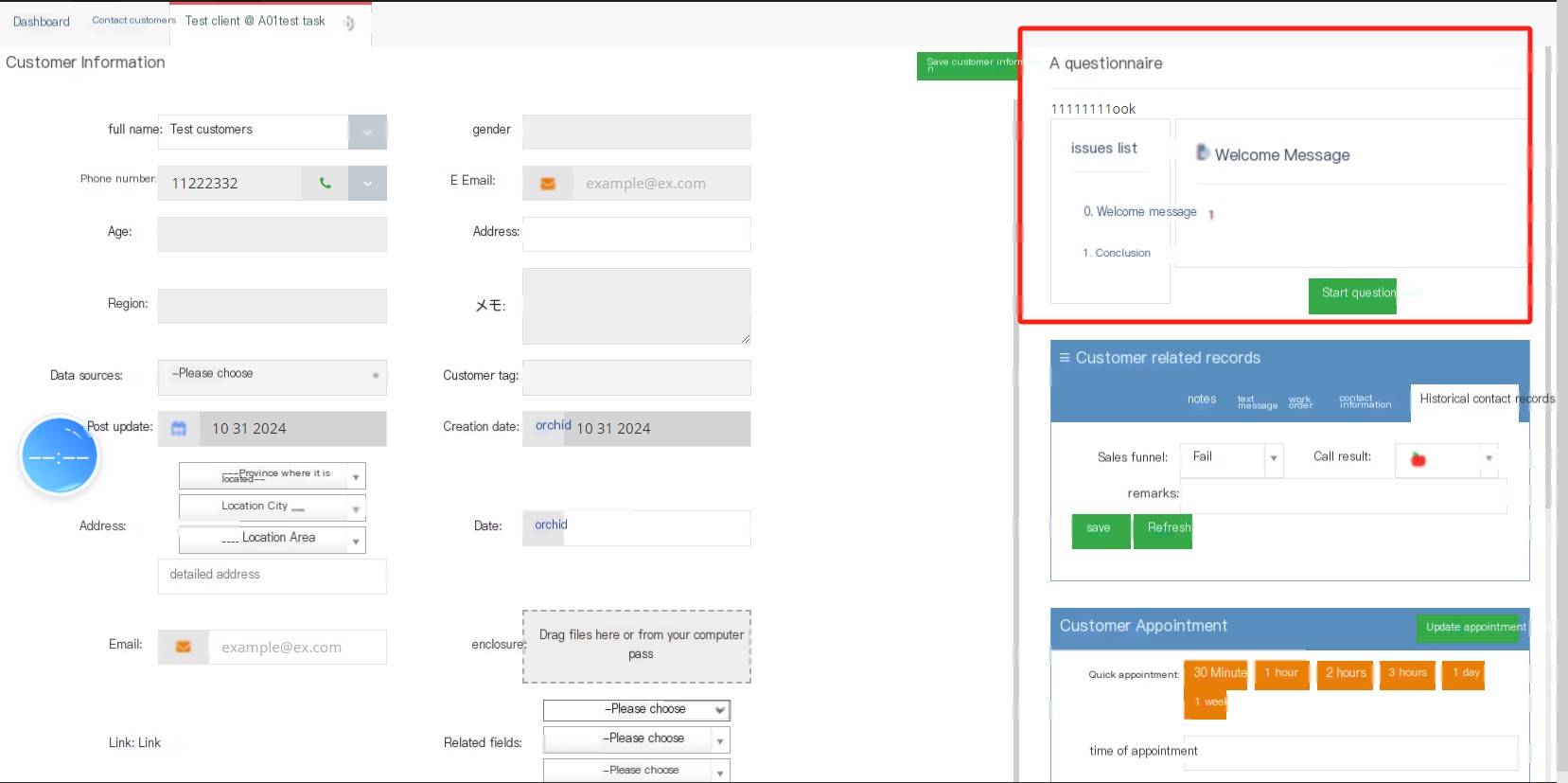Click the Start questionnaire button
This screenshot has width=1568, height=783.
tap(1353, 295)
